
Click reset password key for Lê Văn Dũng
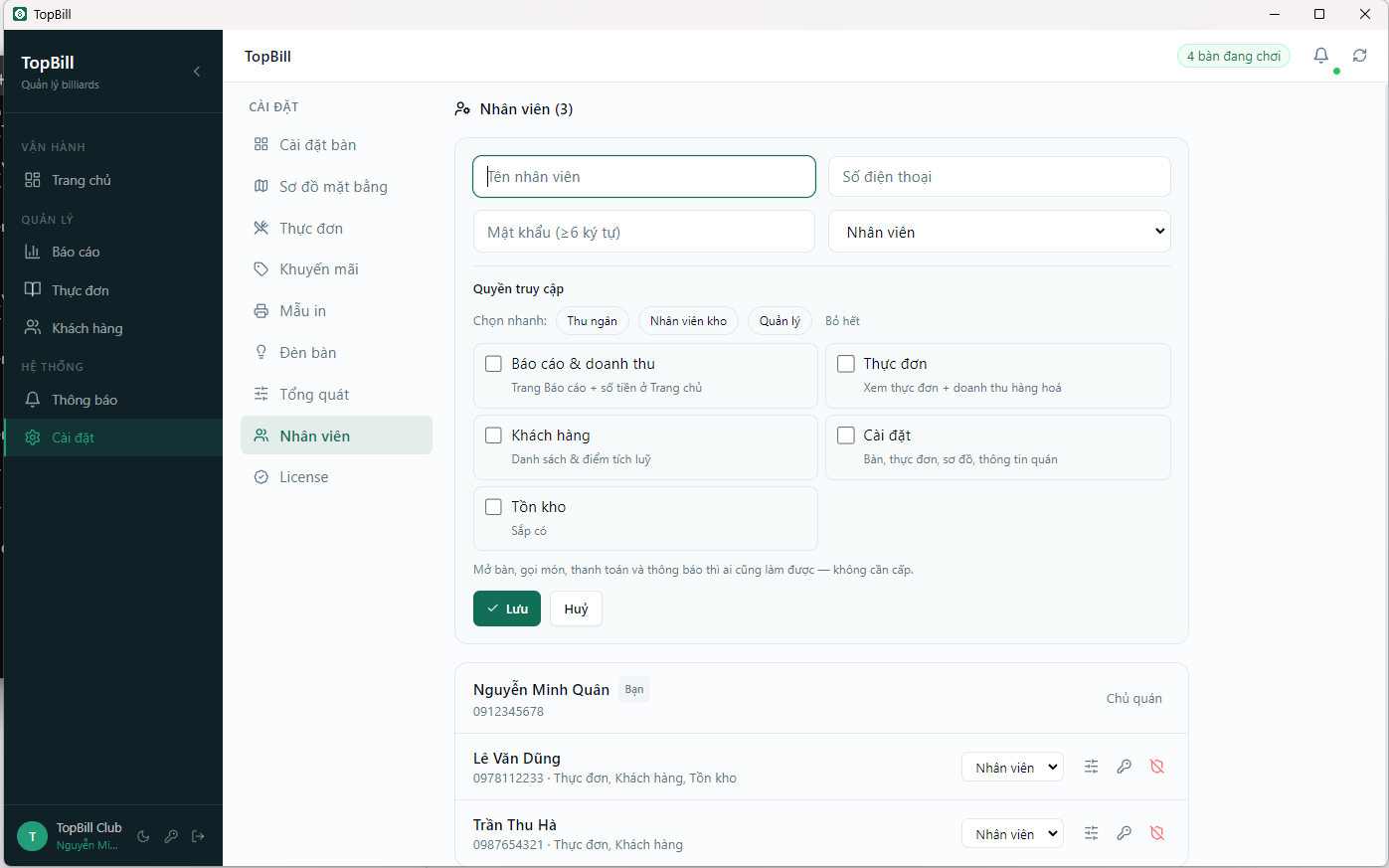click(x=1124, y=767)
